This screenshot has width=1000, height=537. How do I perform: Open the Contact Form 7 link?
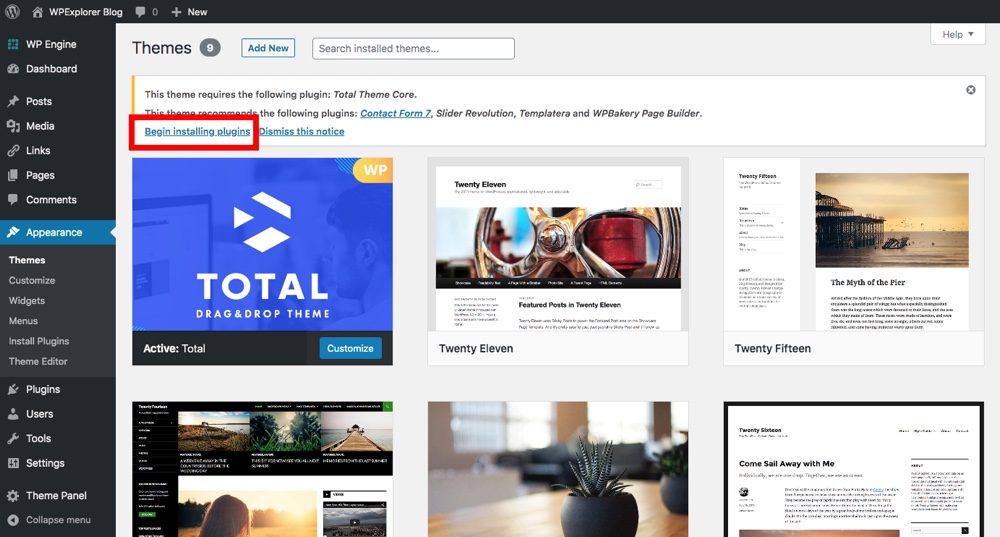tap(395, 113)
